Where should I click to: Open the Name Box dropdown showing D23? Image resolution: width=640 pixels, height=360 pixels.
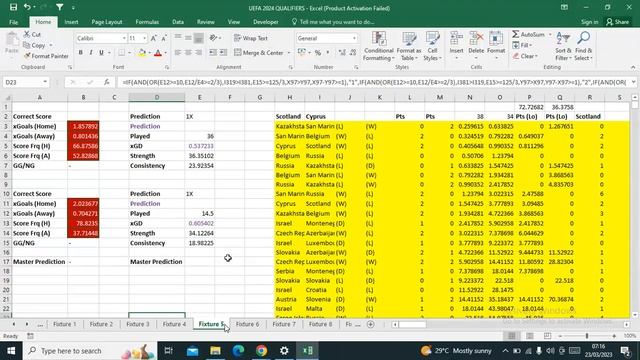click(x=45, y=82)
